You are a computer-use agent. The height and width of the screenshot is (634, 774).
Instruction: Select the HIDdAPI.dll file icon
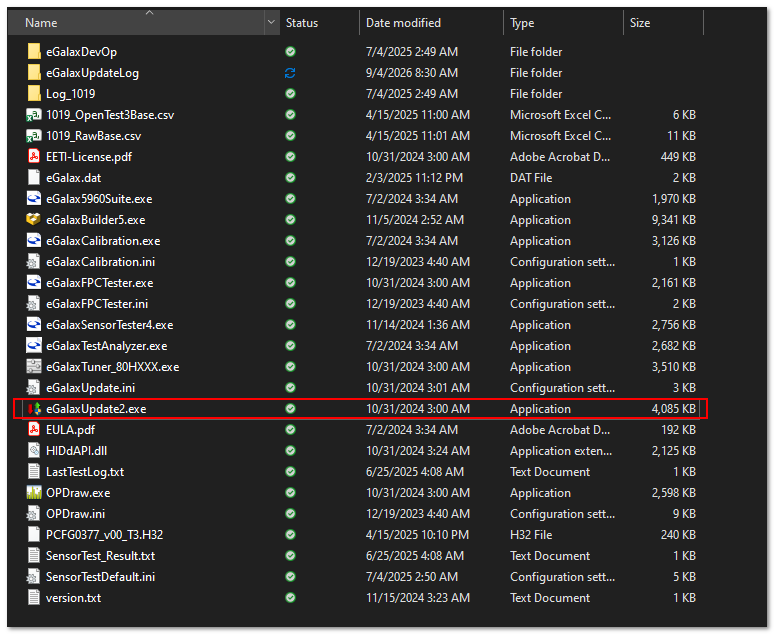pos(34,451)
